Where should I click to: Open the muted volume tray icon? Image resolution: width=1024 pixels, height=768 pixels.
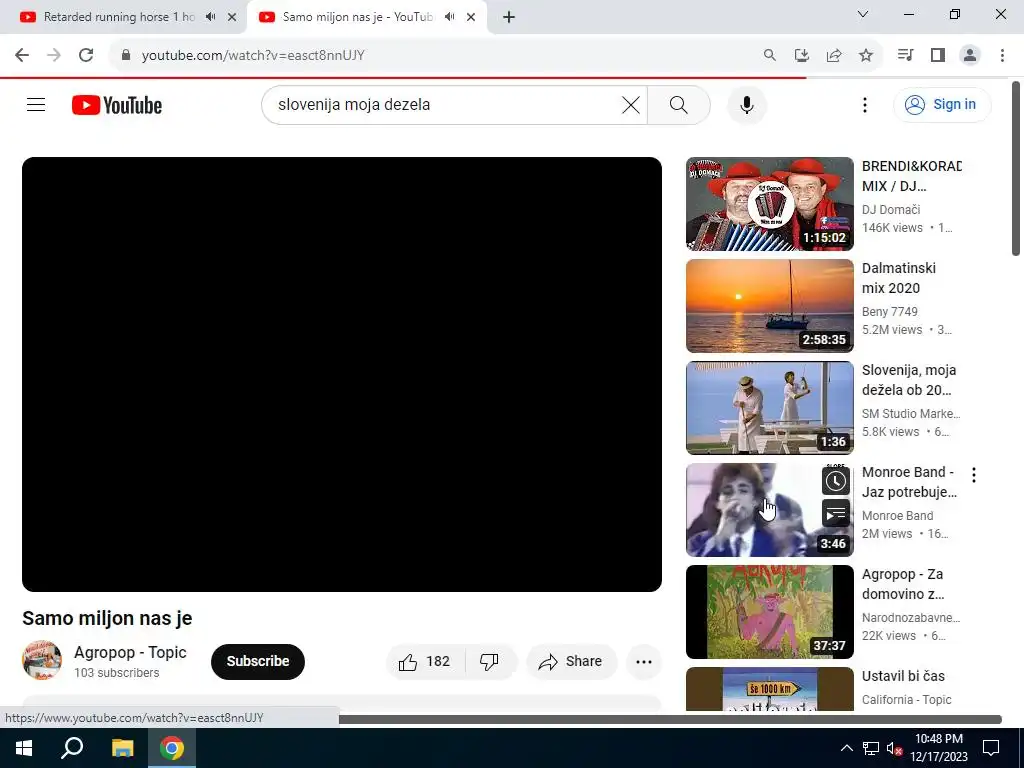click(894, 748)
